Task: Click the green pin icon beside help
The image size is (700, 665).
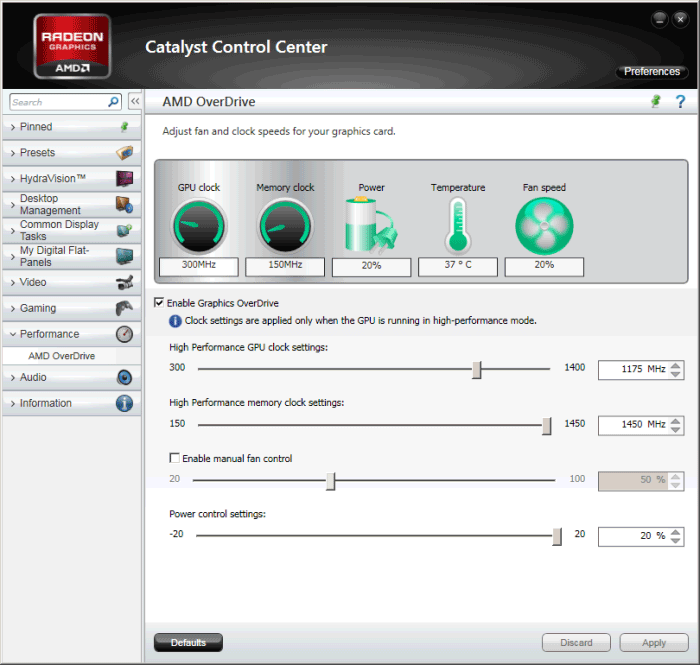Action: click(656, 102)
